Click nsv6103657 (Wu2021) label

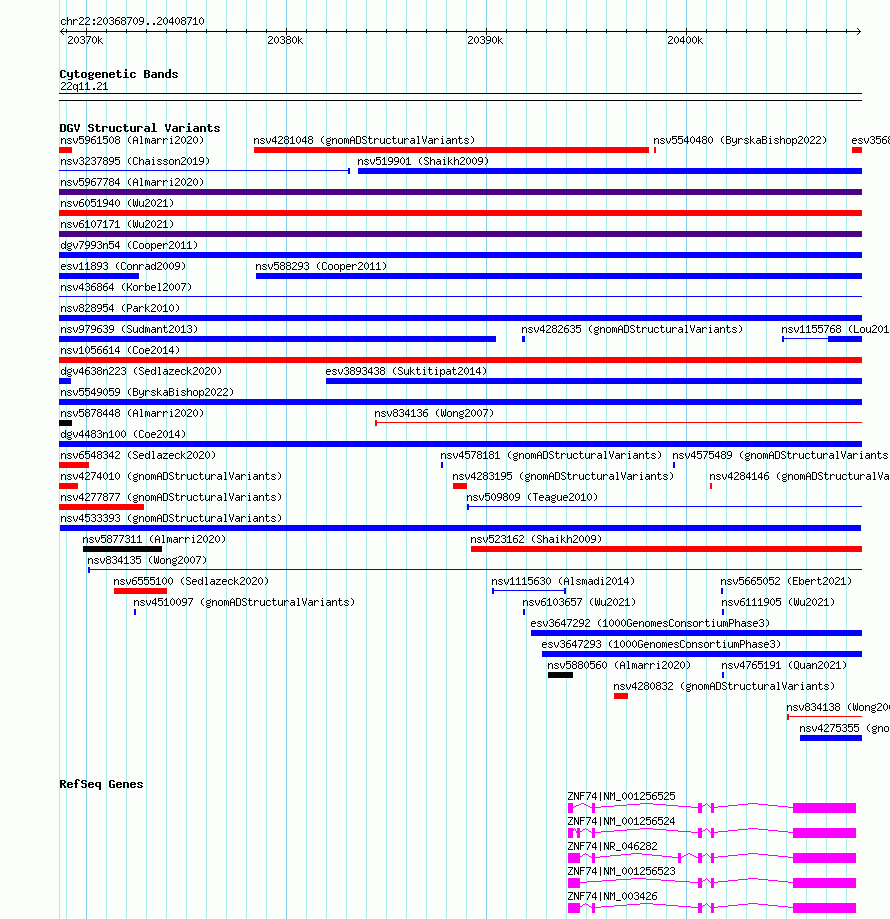[579, 603]
